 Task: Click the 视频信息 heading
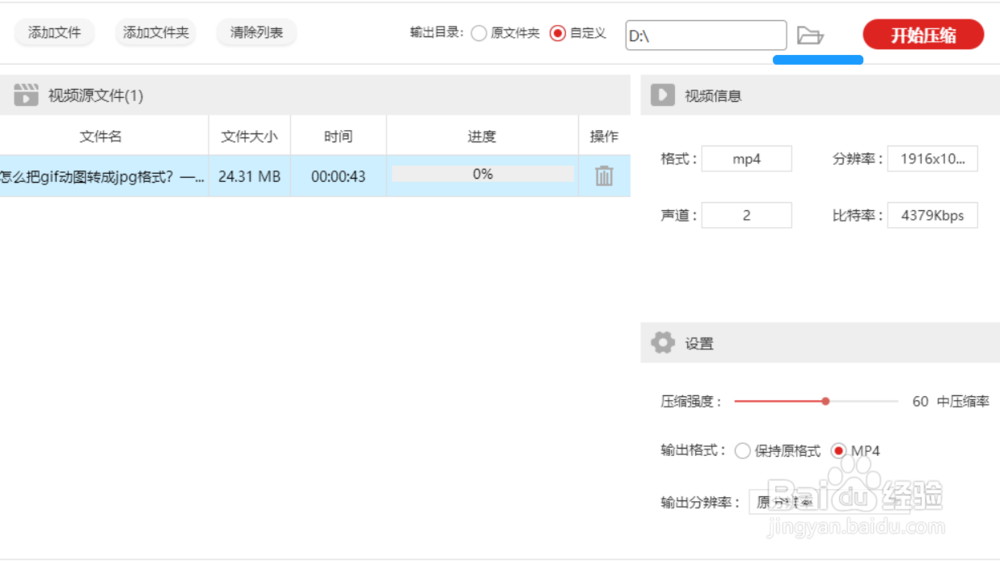pyautogui.click(x=713, y=96)
